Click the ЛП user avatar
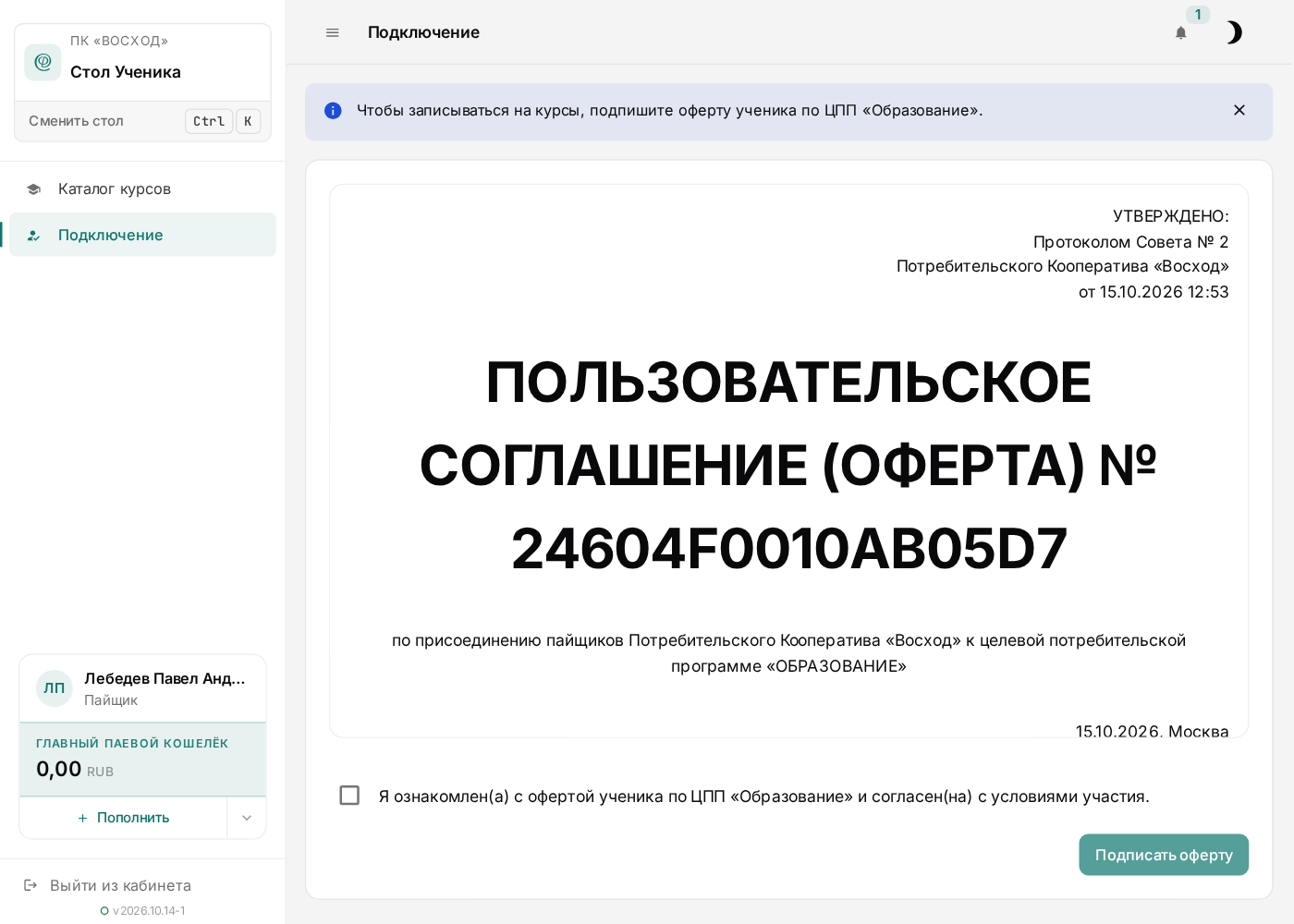 click(55, 688)
